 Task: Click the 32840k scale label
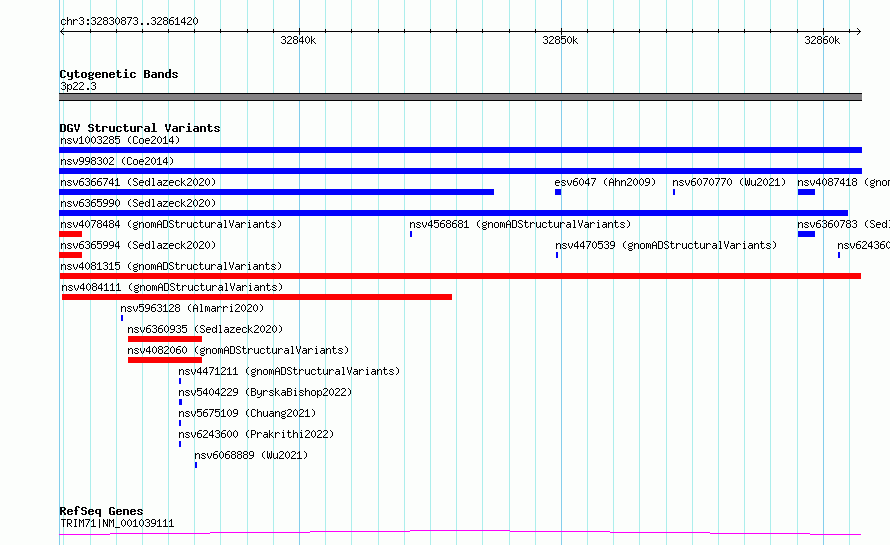click(298, 40)
